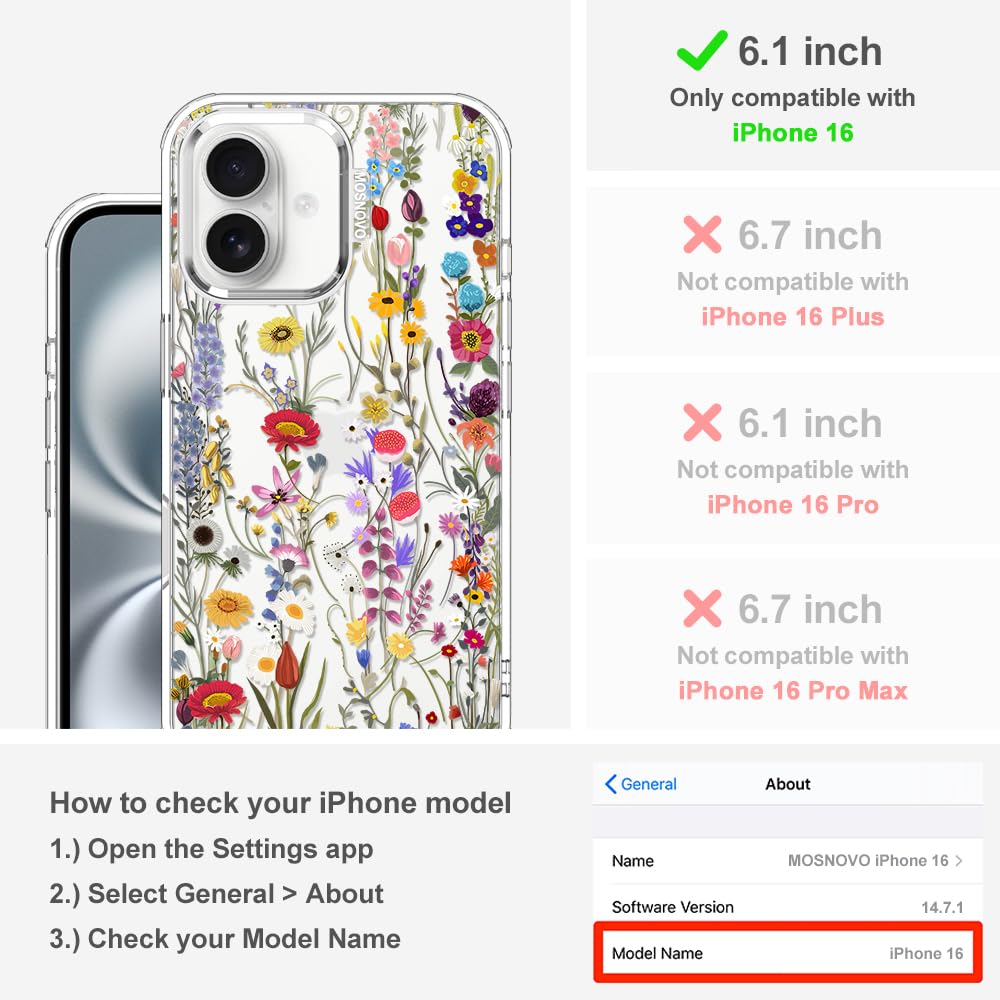This screenshot has width=1000, height=1000.
Task: Click the How to check your iPhone model heading
Action: click(x=281, y=803)
